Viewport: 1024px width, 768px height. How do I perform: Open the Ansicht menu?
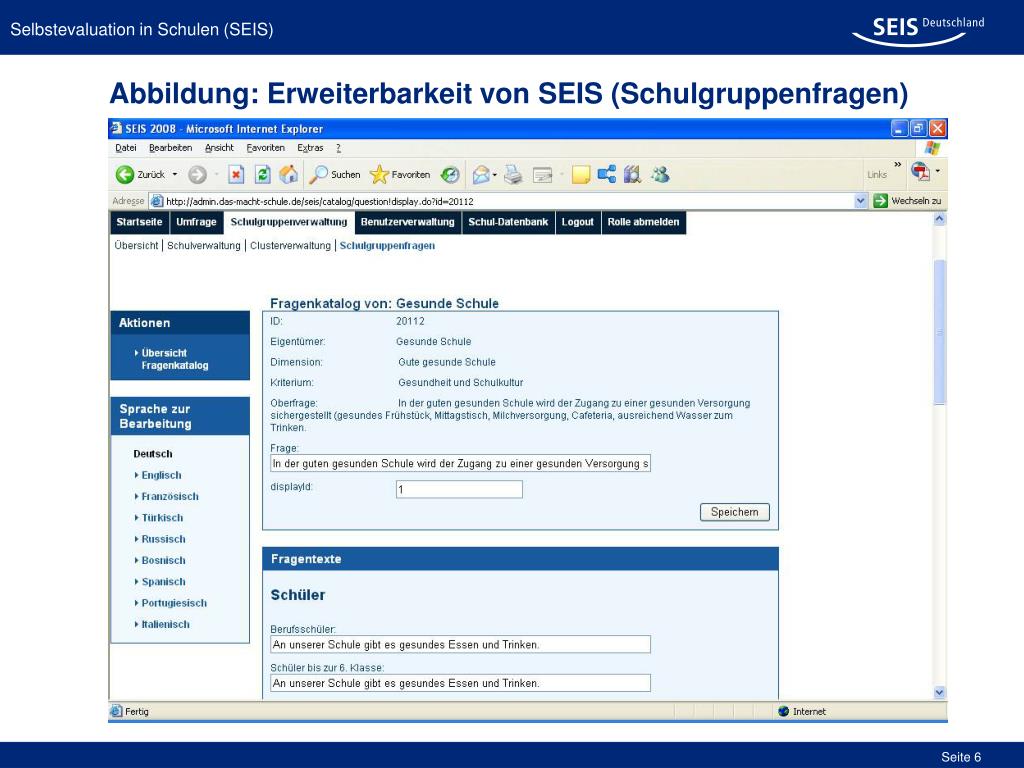pos(219,148)
